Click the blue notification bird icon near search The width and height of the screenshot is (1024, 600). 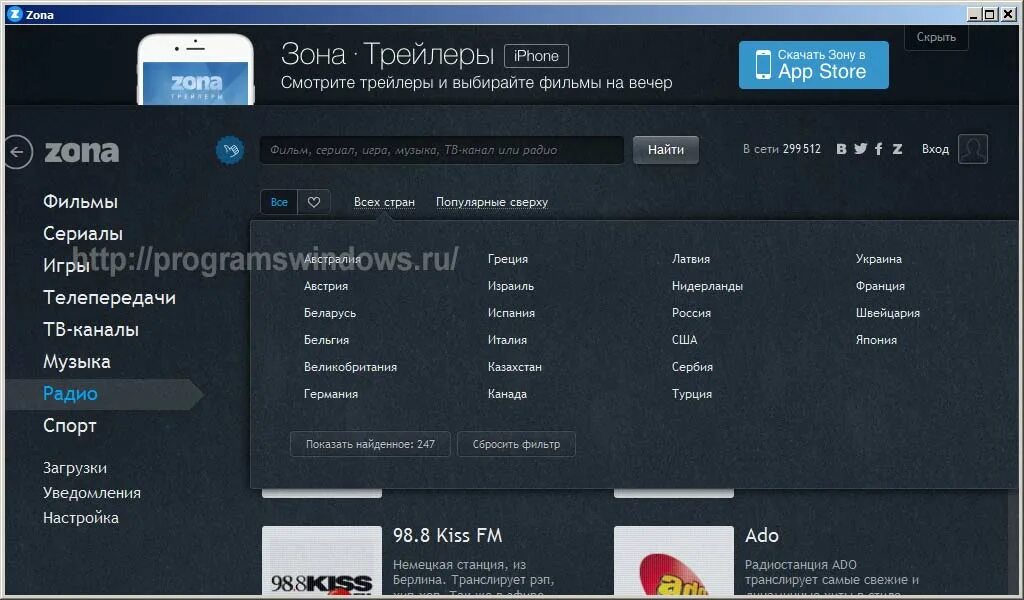tap(232, 148)
